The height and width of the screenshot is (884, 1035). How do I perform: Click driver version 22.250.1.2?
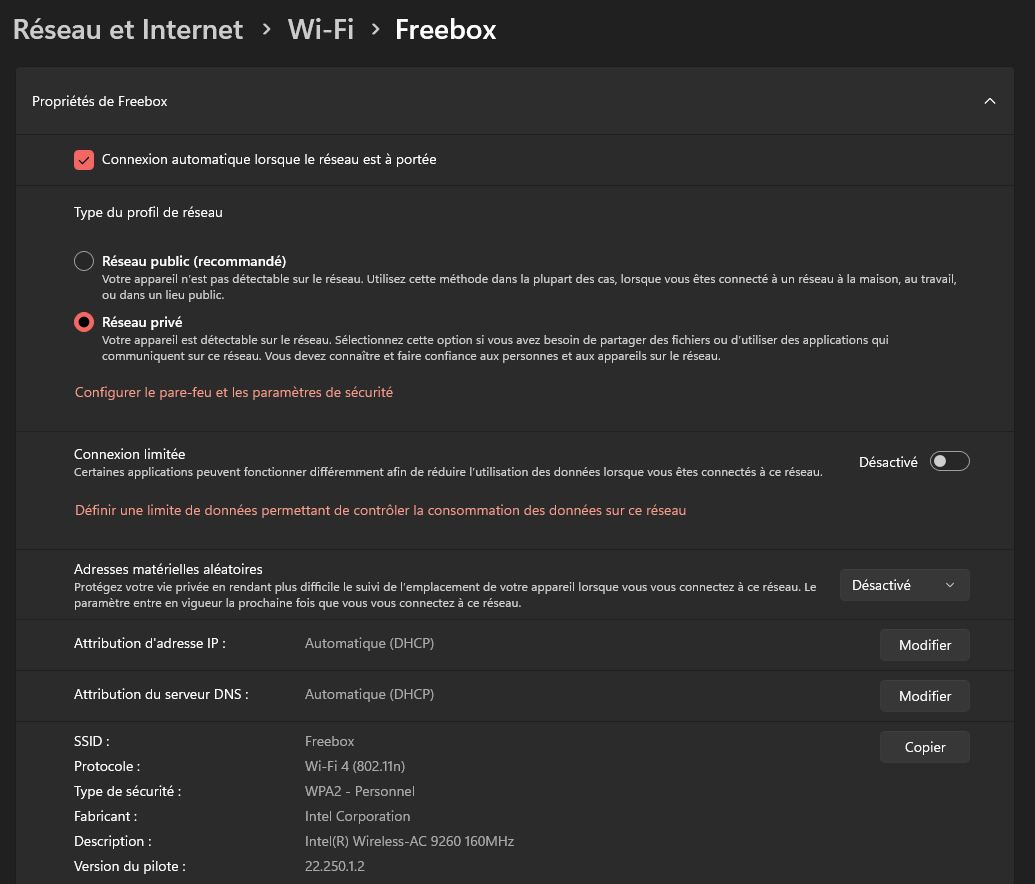[335, 867]
